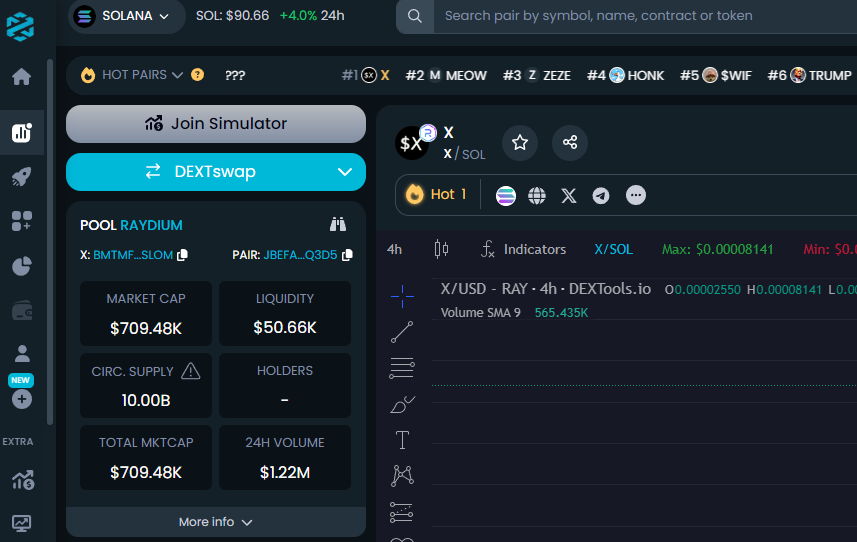Click the binoculars icon in pool panel
Image resolution: width=857 pixels, height=542 pixels.
[338, 225]
